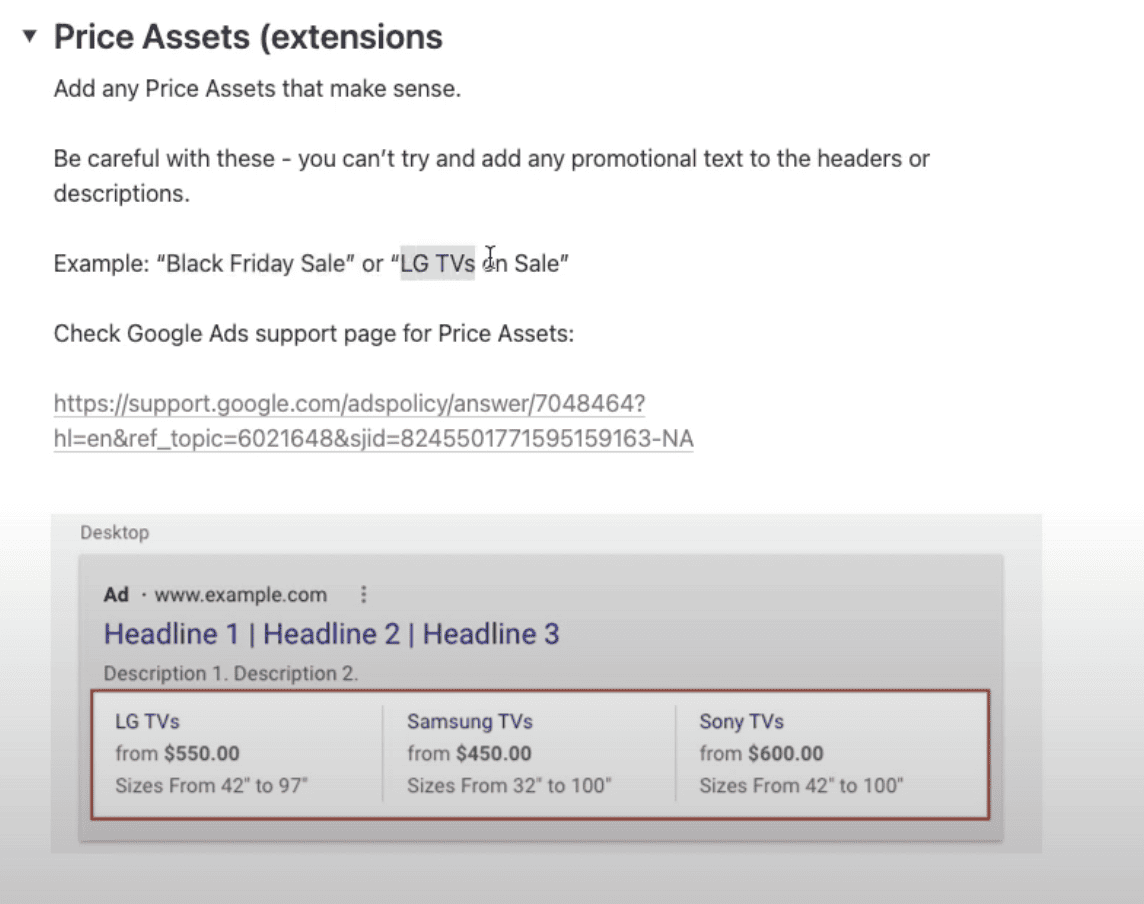This screenshot has width=1144, height=904.
Task: Click the text 'Add any Price Assets that make sense.'
Action: 257,88
